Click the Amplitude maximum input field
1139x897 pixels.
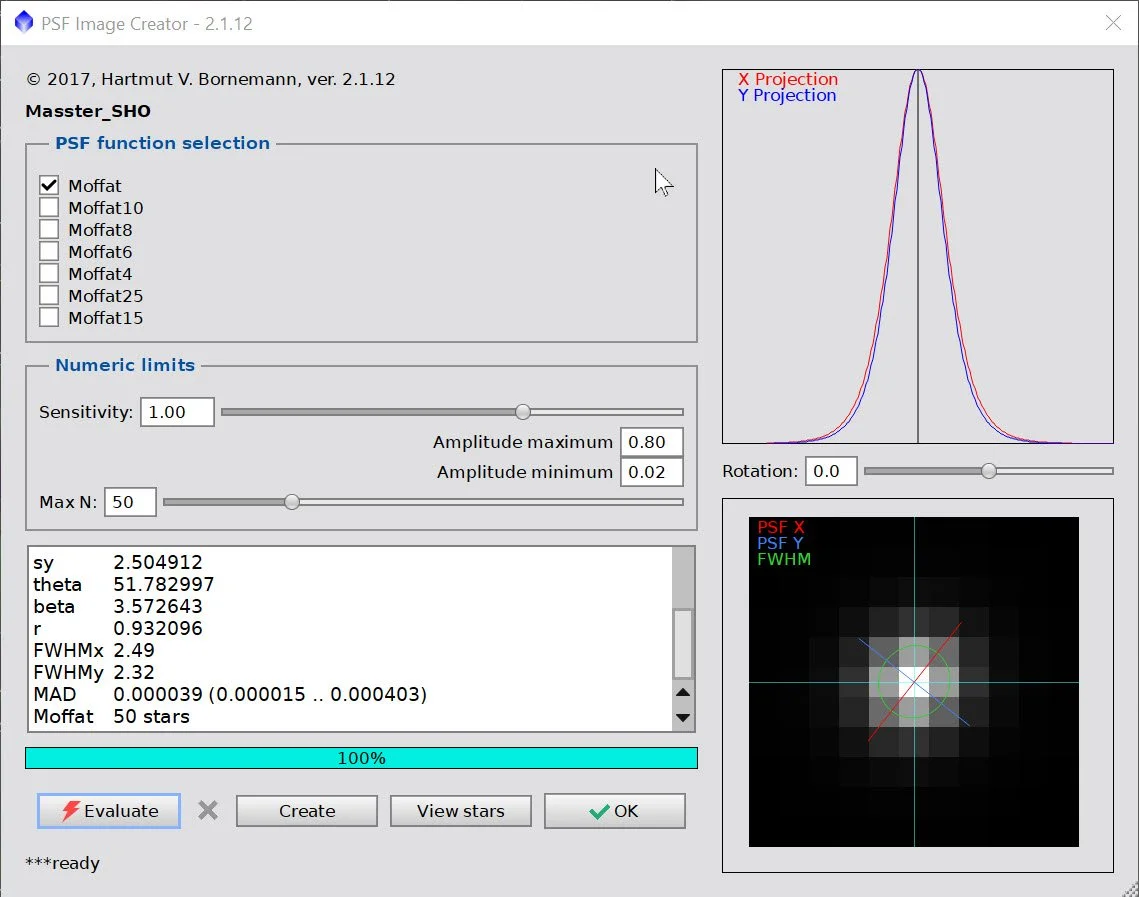[652, 442]
